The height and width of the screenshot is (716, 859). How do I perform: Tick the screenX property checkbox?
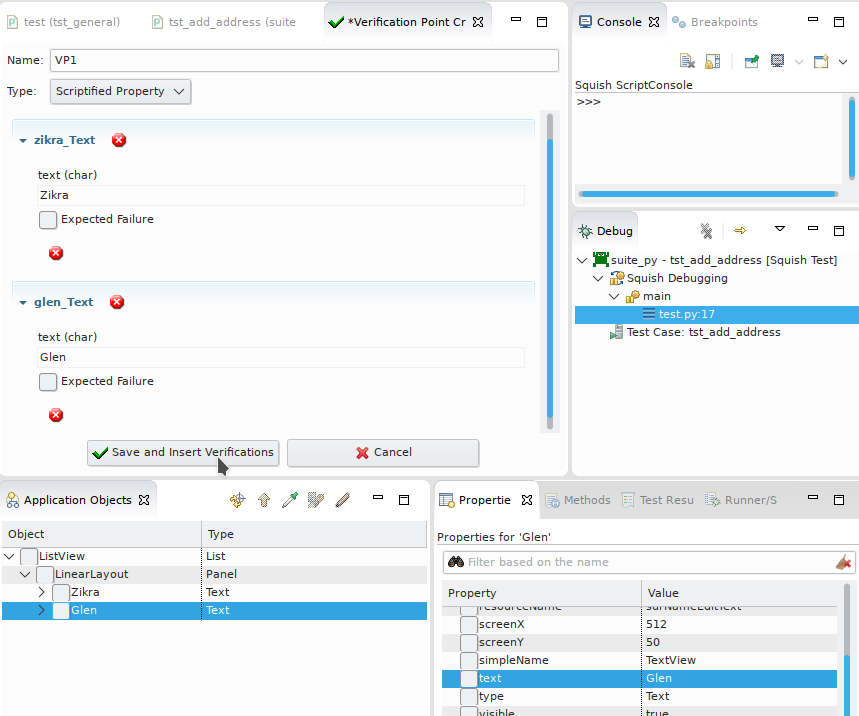pyautogui.click(x=468, y=625)
